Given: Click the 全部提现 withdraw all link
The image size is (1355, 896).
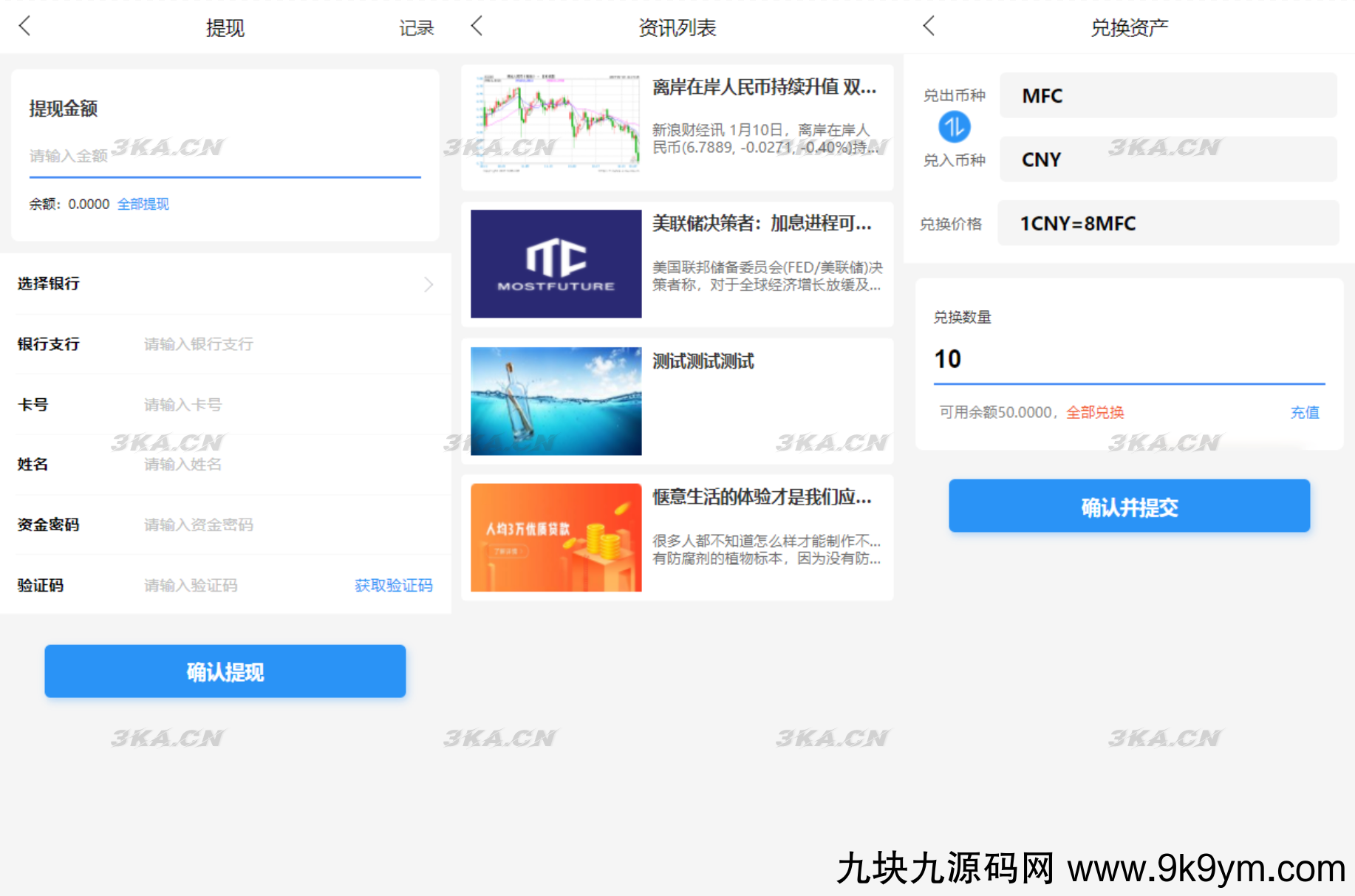Looking at the screenshot, I should pyautogui.click(x=143, y=204).
